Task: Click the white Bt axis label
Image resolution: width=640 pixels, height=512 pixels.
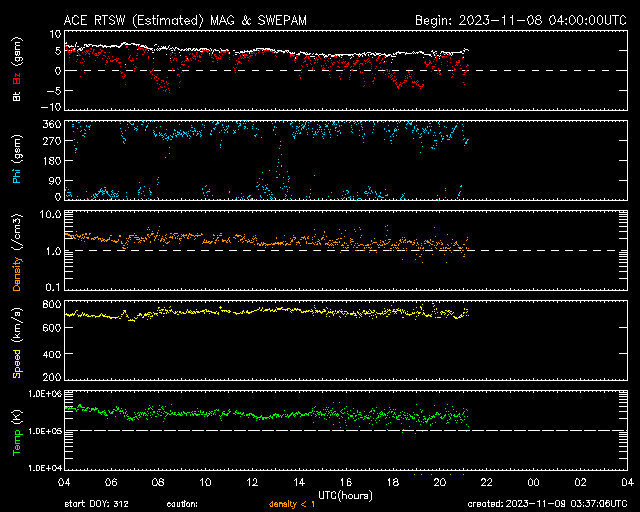Action: point(17,97)
